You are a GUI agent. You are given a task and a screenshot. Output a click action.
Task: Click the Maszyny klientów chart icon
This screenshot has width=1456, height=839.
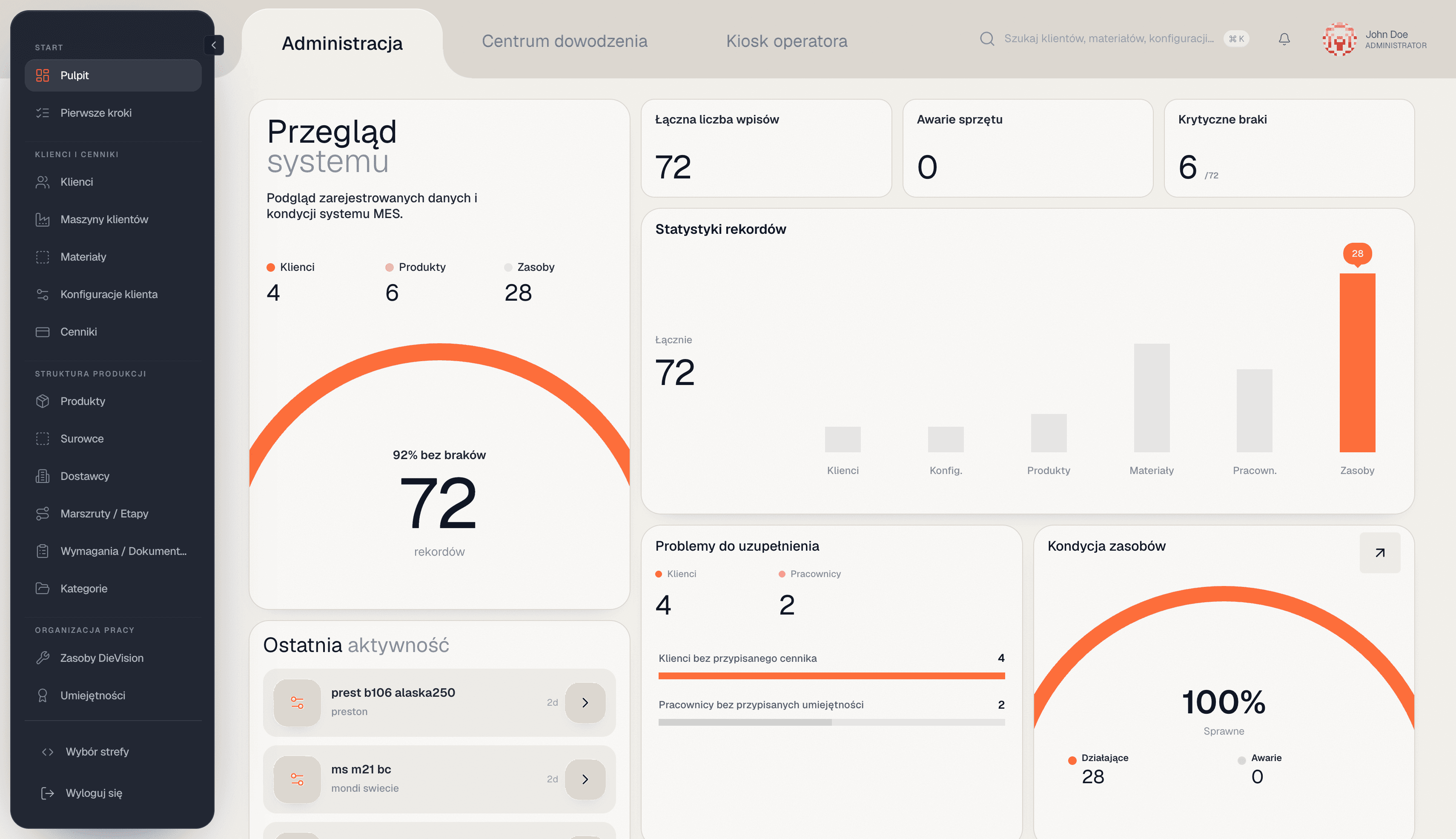[x=43, y=220]
